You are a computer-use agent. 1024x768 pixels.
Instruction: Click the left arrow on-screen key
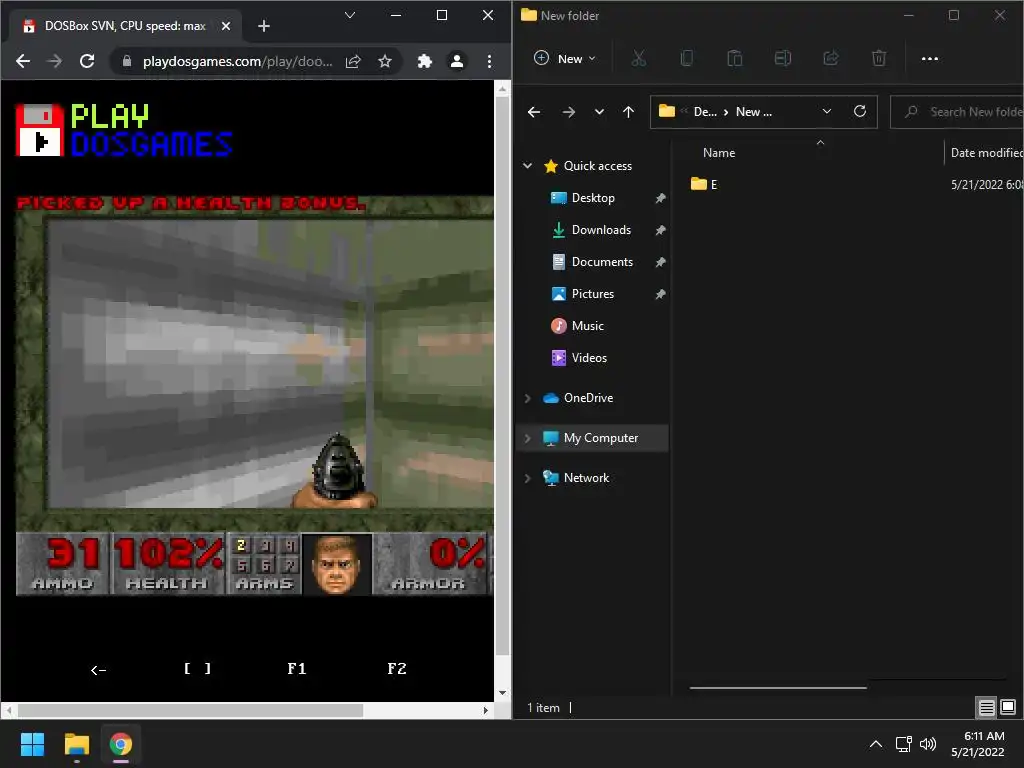coord(99,669)
